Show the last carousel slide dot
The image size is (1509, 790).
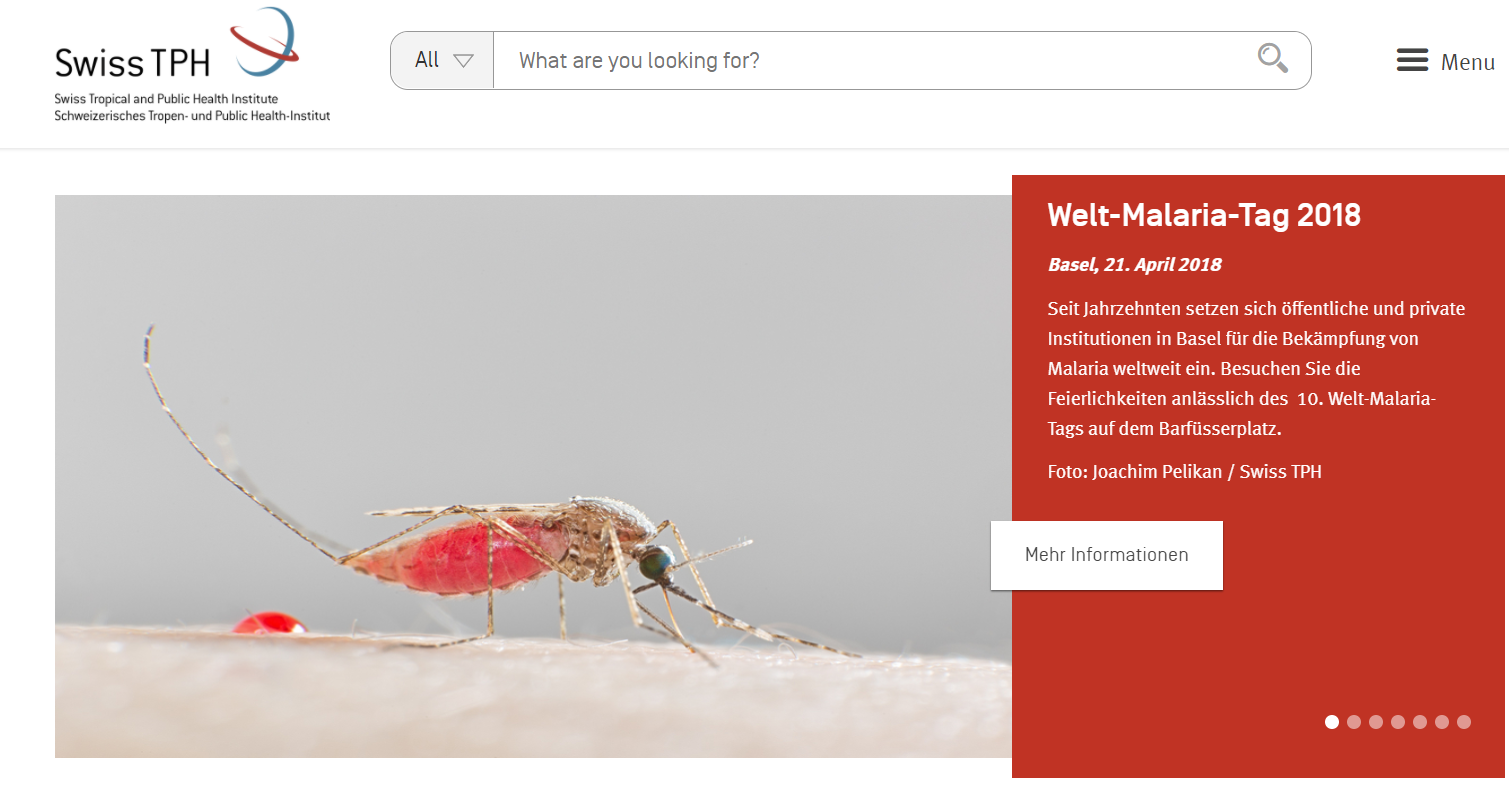[1464, 722]
